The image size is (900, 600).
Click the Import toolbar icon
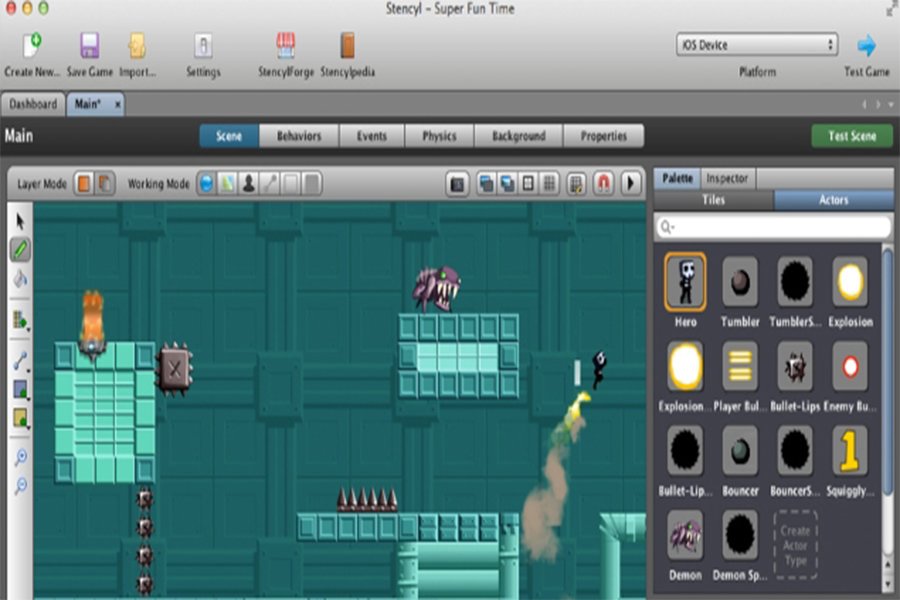click(137, 45)
